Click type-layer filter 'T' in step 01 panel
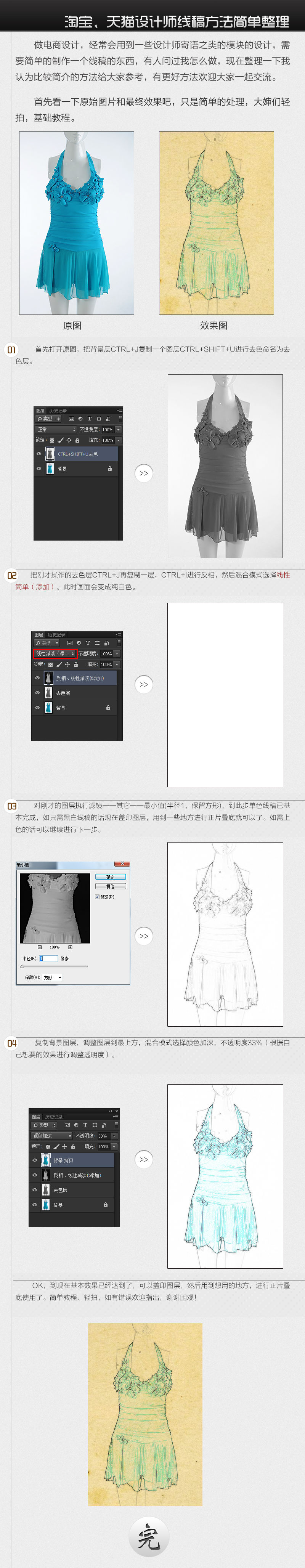 pos(90,419)
